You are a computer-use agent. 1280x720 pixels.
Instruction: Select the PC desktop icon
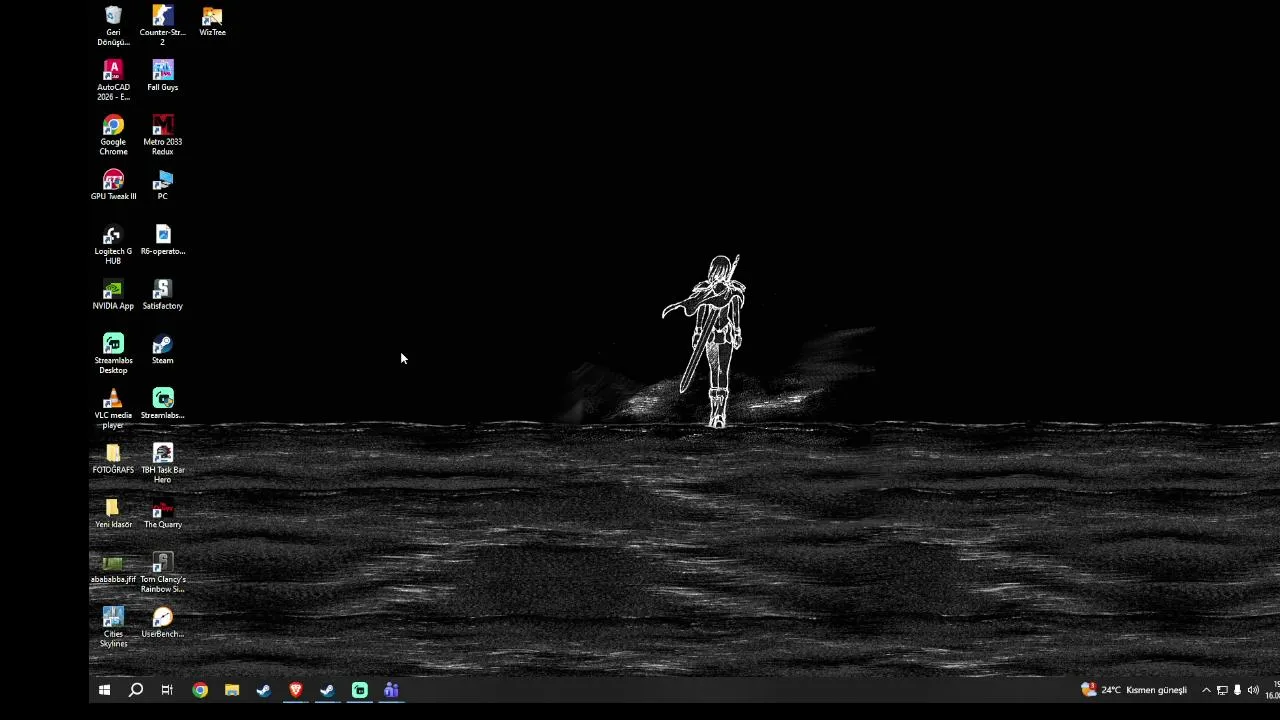tap(162, 185)
